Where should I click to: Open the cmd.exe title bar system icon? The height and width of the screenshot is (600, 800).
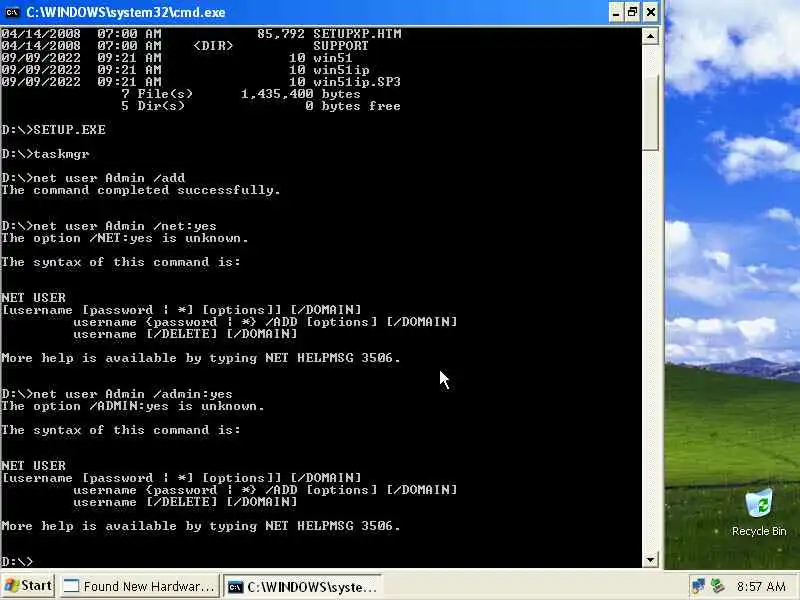12,12
